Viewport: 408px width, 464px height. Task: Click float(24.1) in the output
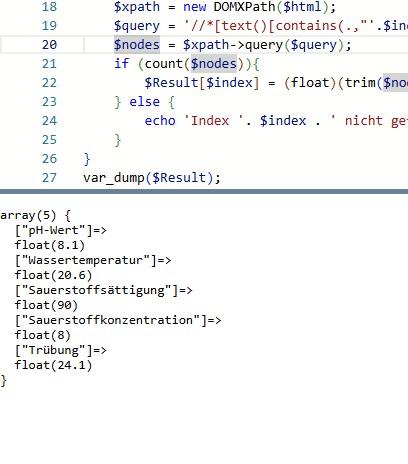pyautogui.click(x=53, y=365)
